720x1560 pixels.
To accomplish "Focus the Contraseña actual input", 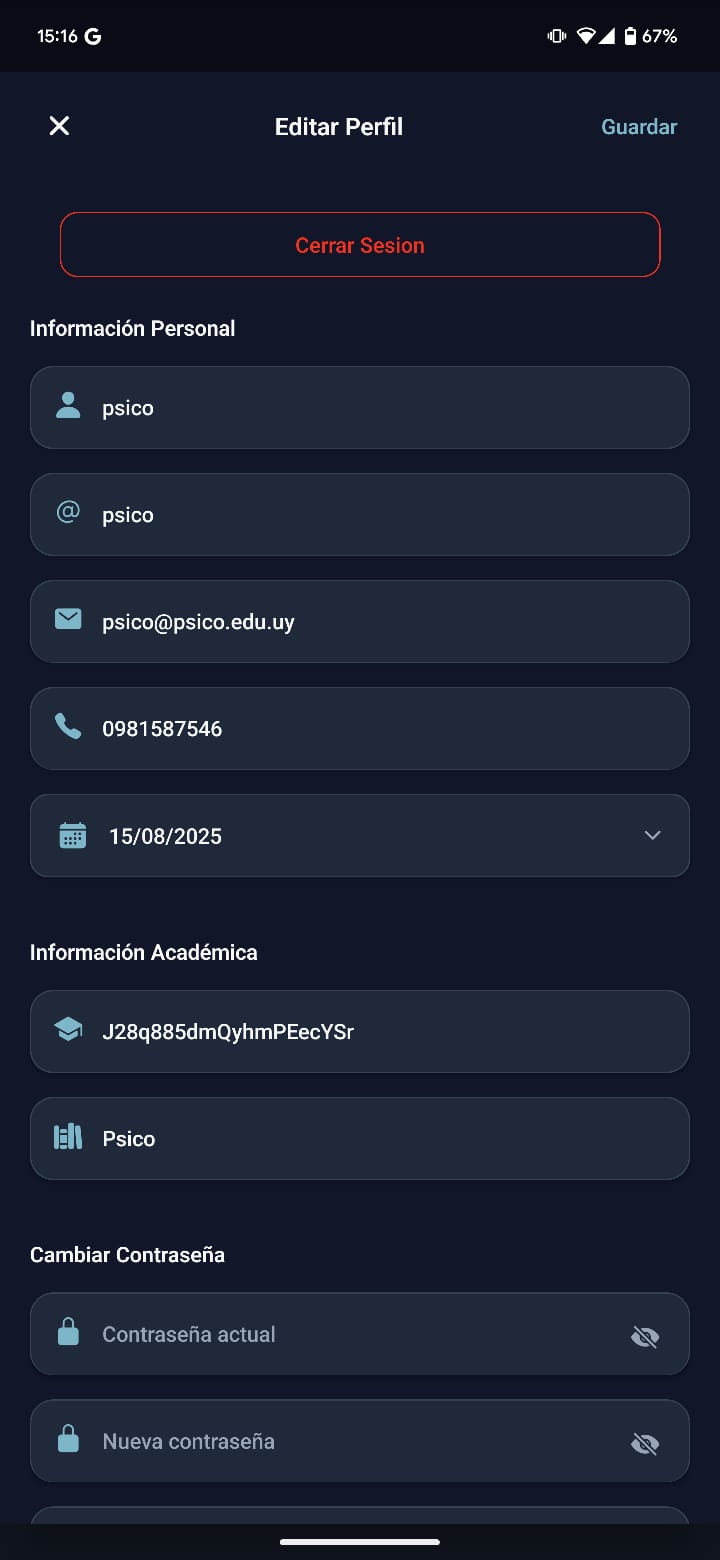I will [x=350, y=1335].
